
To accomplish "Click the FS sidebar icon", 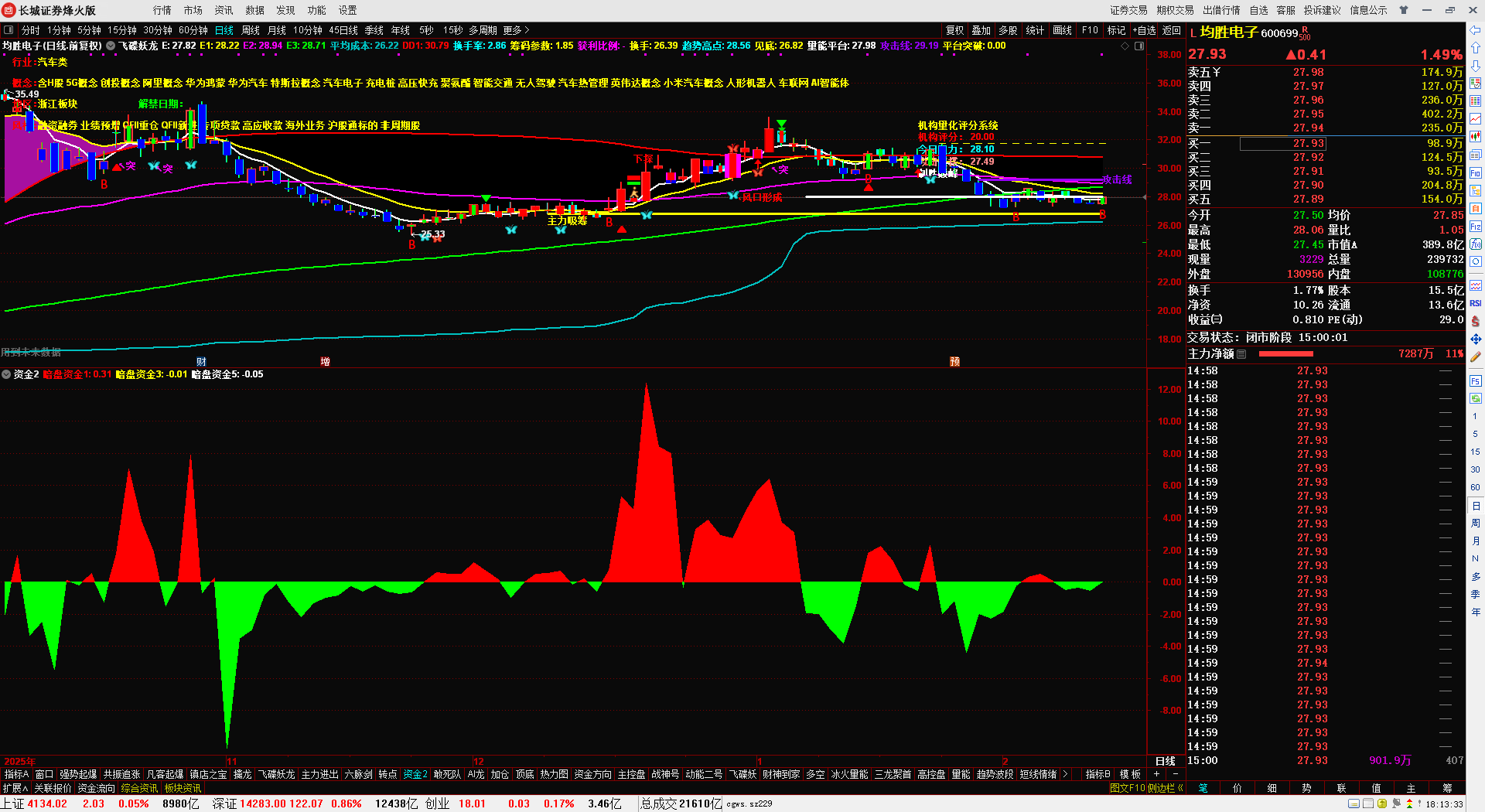I will click(1476, 381).
